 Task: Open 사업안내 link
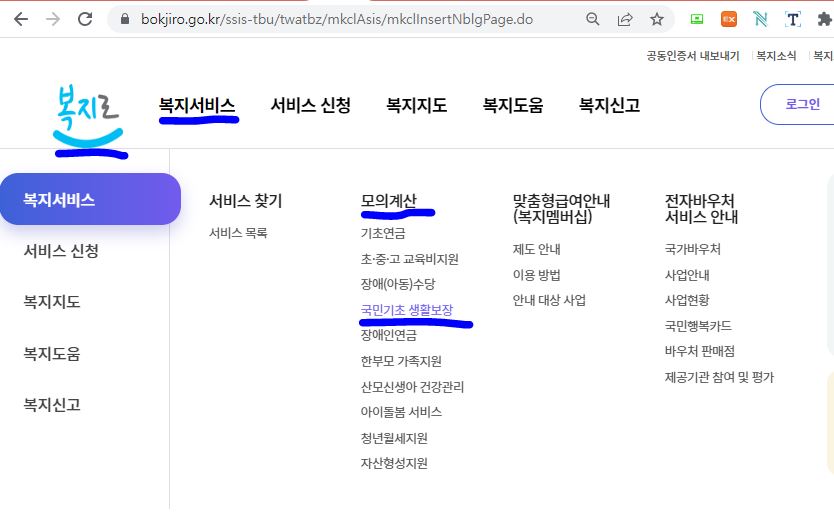pyautogui.click(x=687, y=275)
